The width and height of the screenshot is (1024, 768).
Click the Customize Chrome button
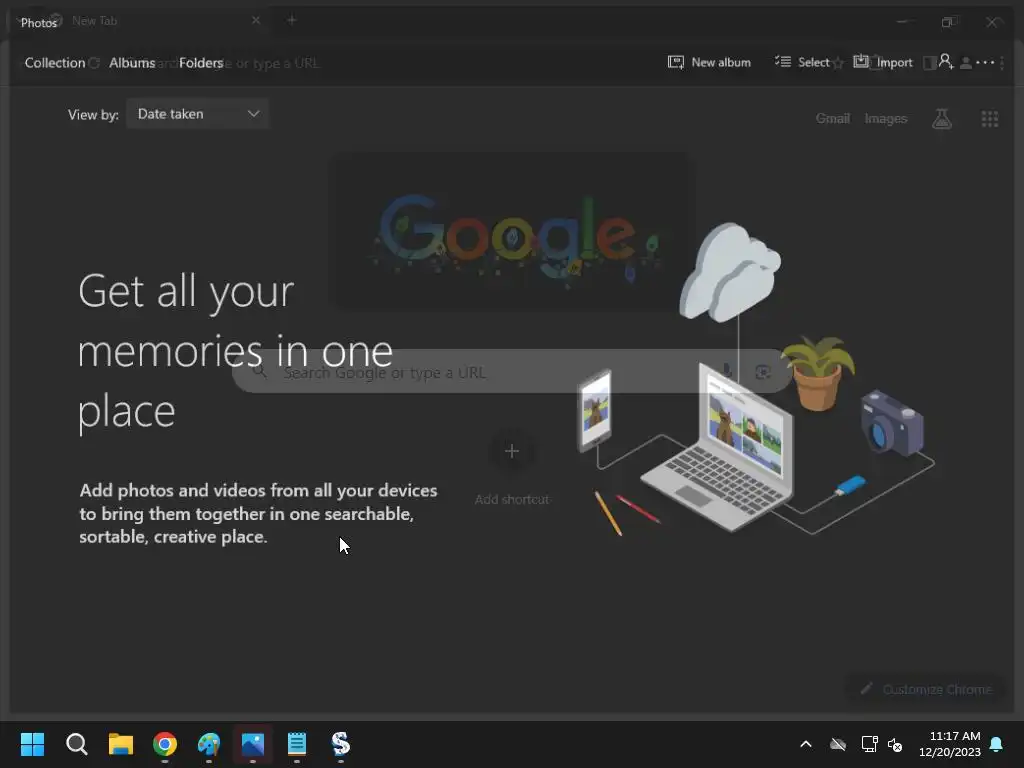[925, 689]
